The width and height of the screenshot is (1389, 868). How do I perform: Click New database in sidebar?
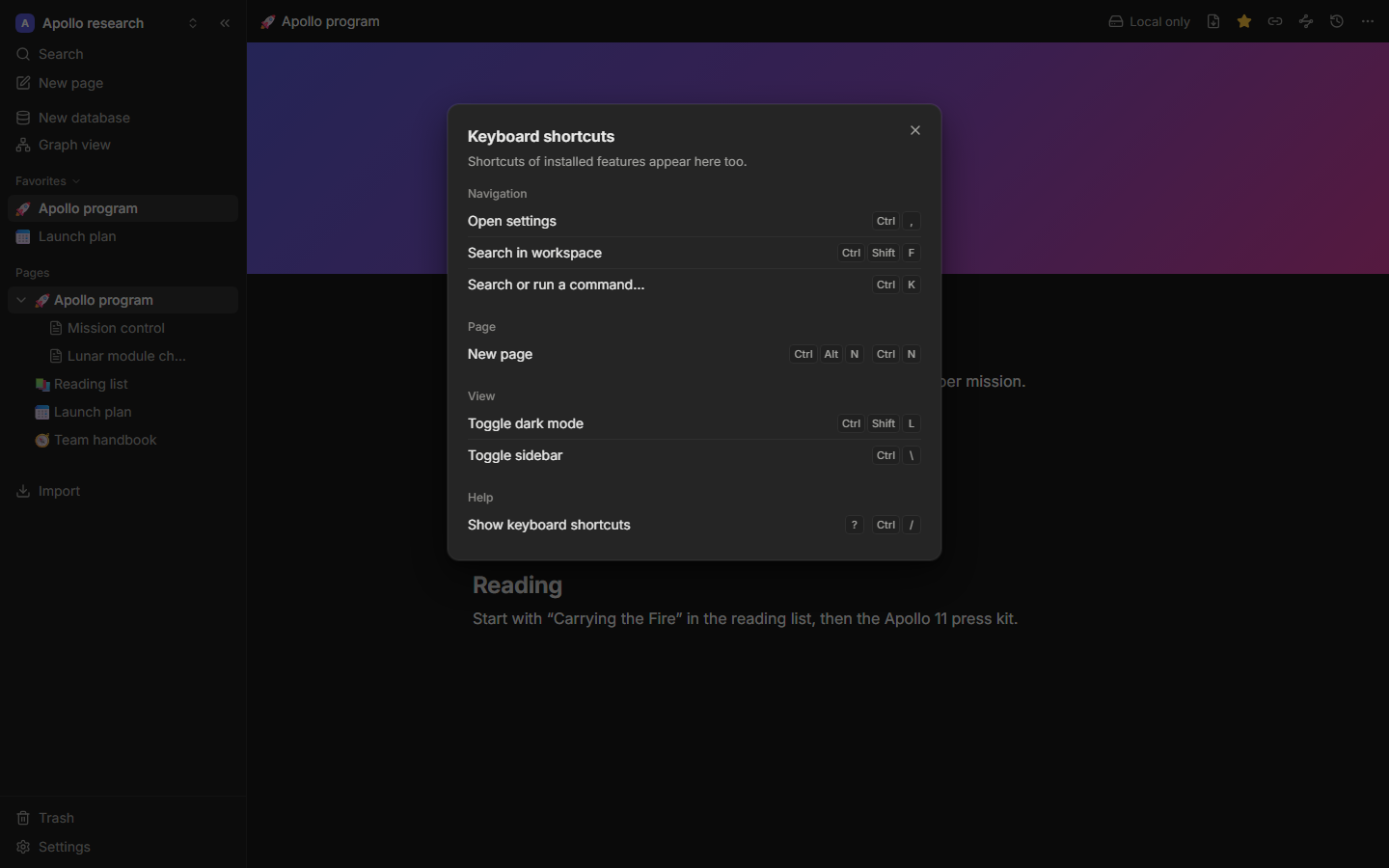[123, 118]
